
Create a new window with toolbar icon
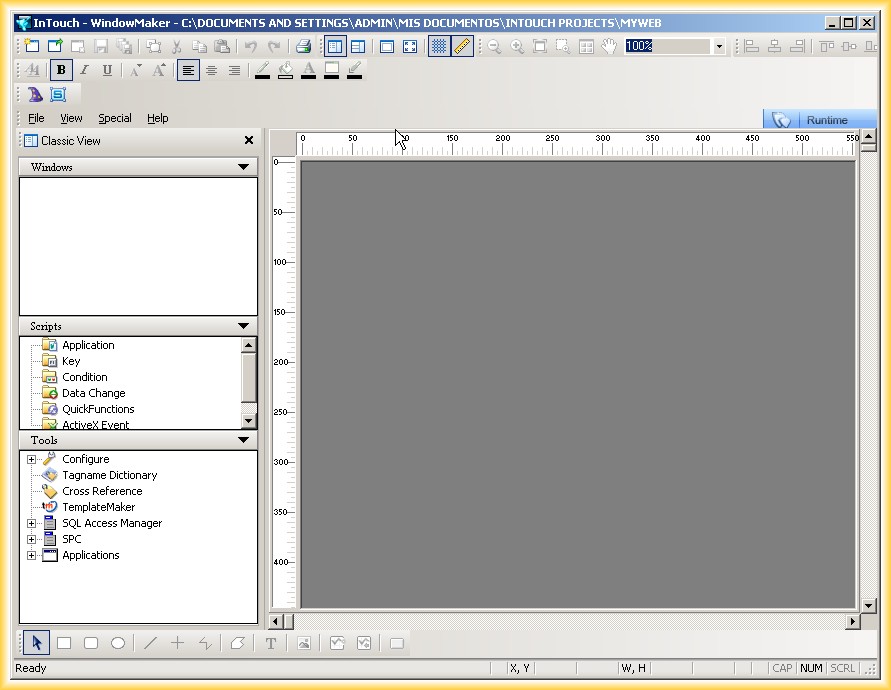[x=32, y=46]
